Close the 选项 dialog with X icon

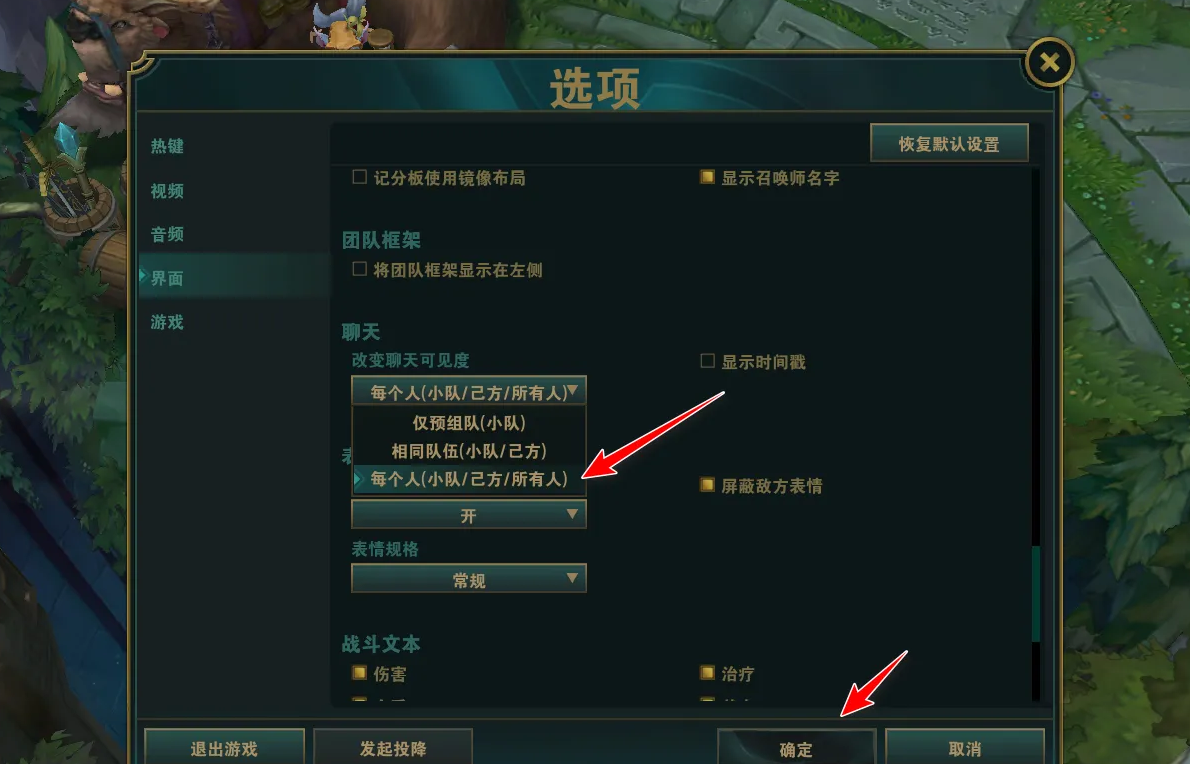1050,62
